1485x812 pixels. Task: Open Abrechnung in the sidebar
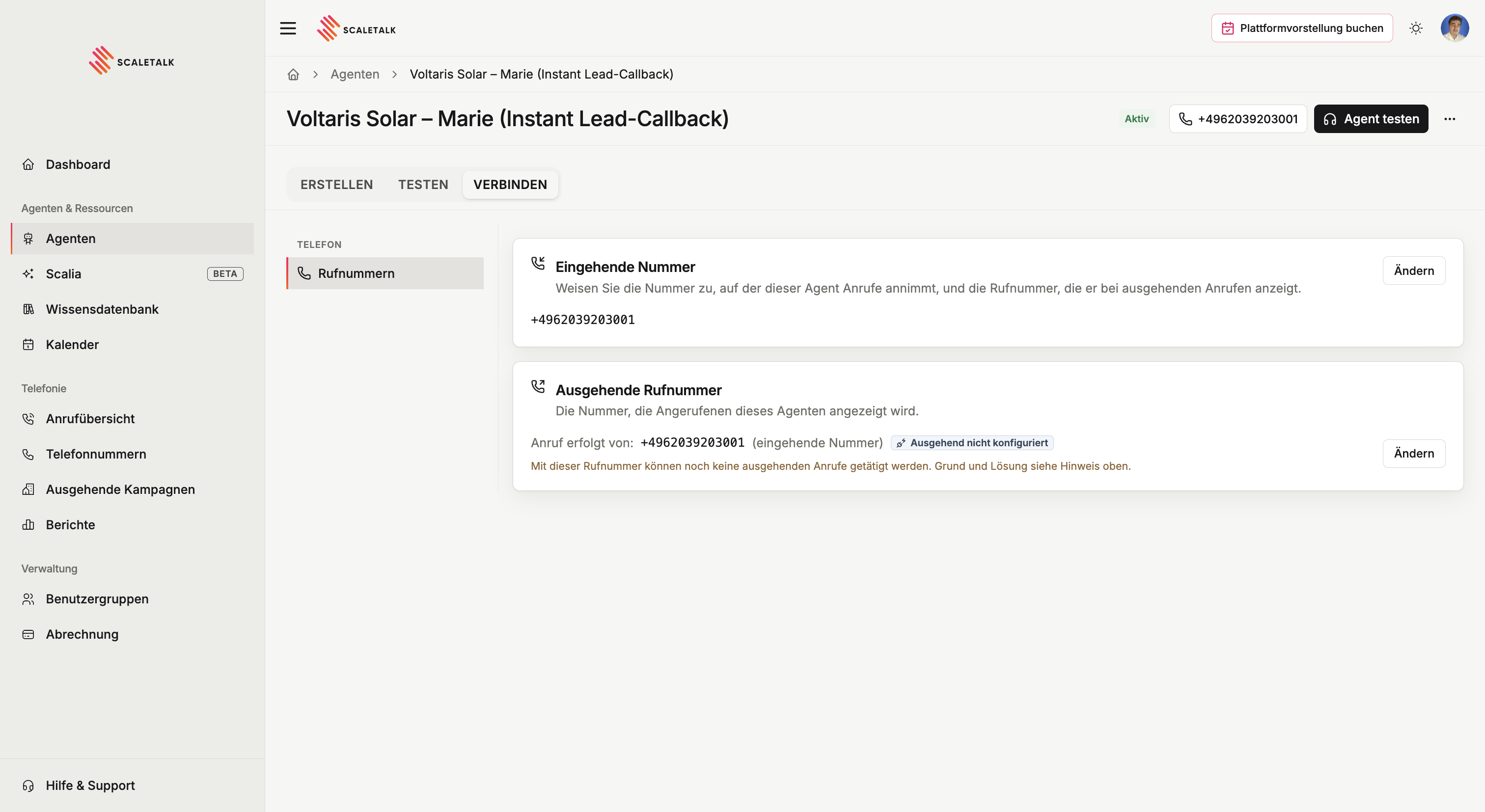point(133,634)
